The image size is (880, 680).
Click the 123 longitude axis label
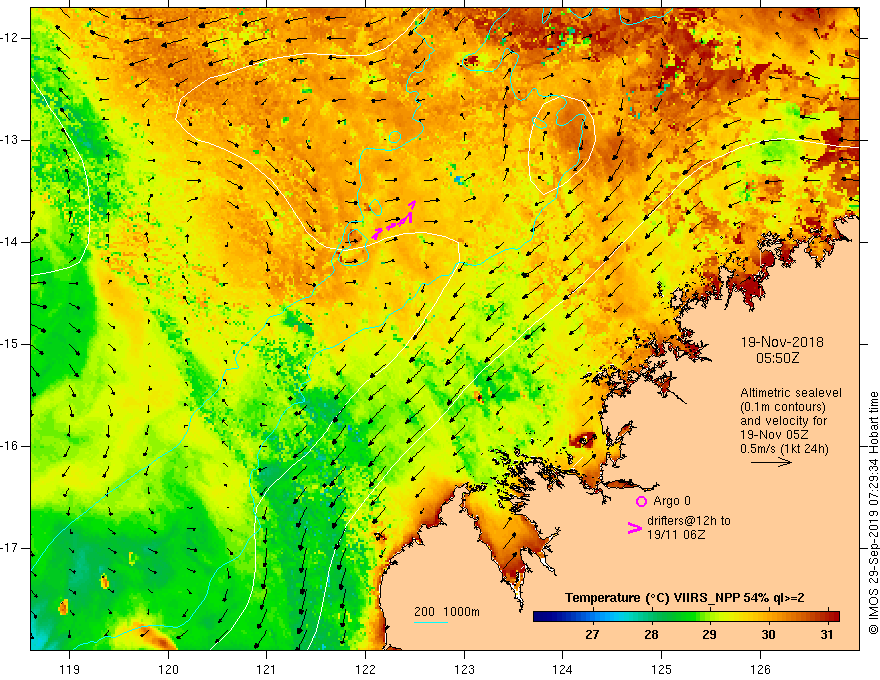pos(464,669)
